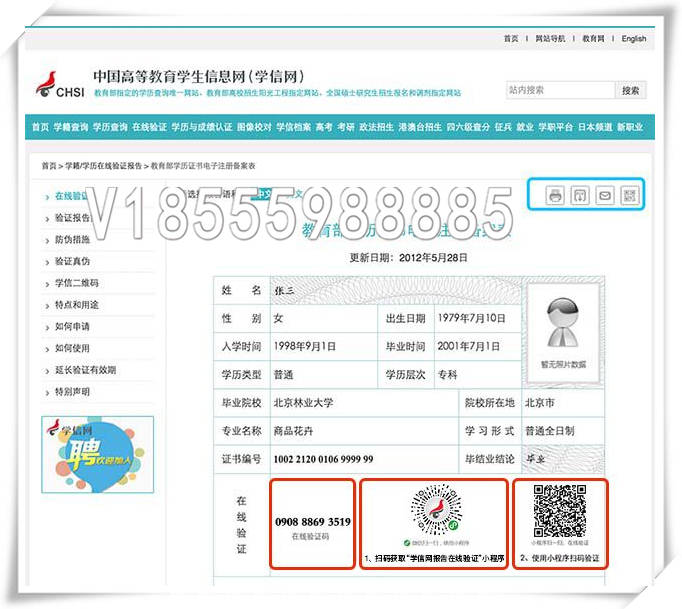Click the email envelope icon
682x609 pixels.
pos(605,195)
